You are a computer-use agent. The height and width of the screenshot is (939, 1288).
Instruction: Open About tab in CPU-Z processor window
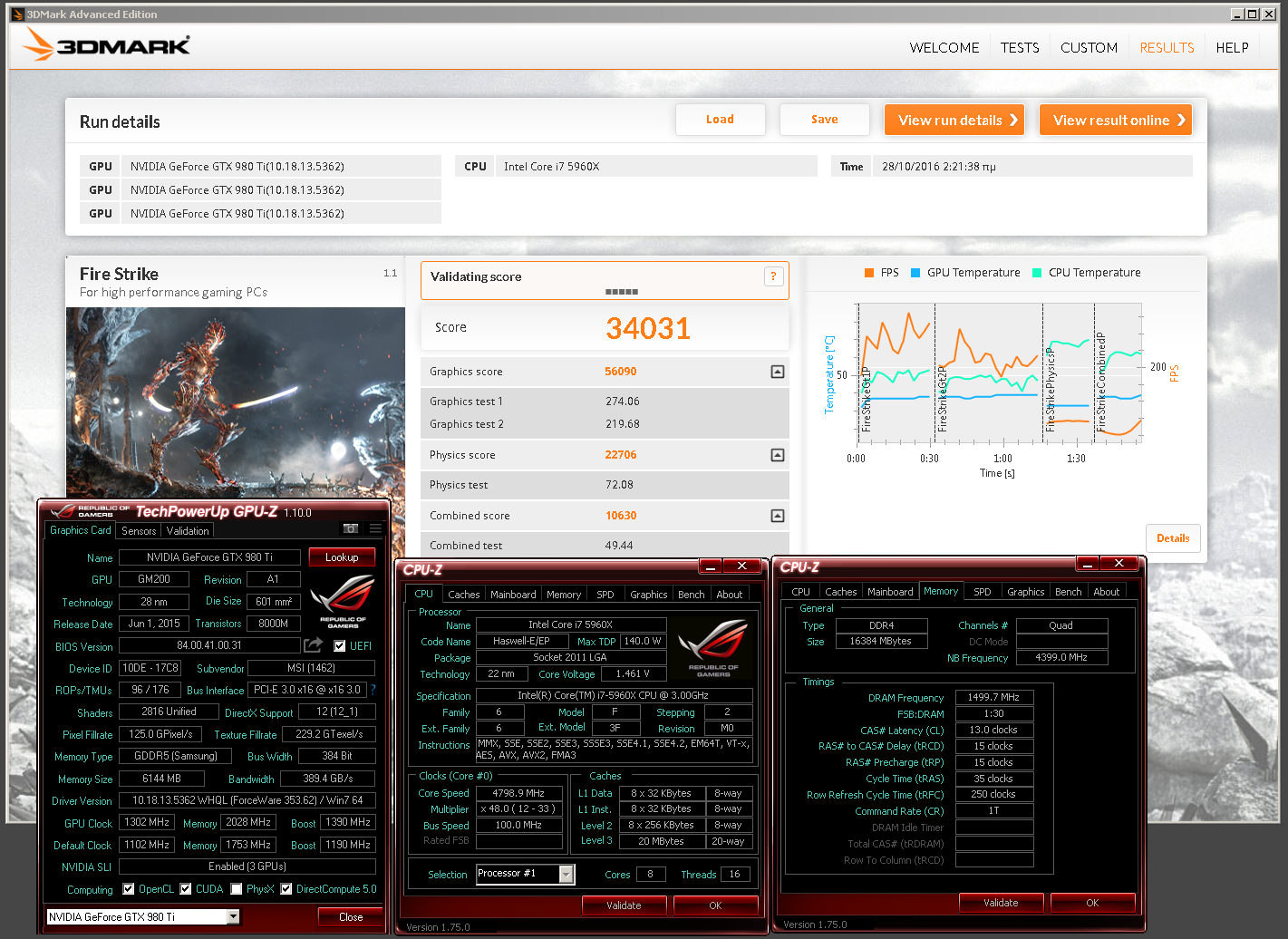pos(729,595)
